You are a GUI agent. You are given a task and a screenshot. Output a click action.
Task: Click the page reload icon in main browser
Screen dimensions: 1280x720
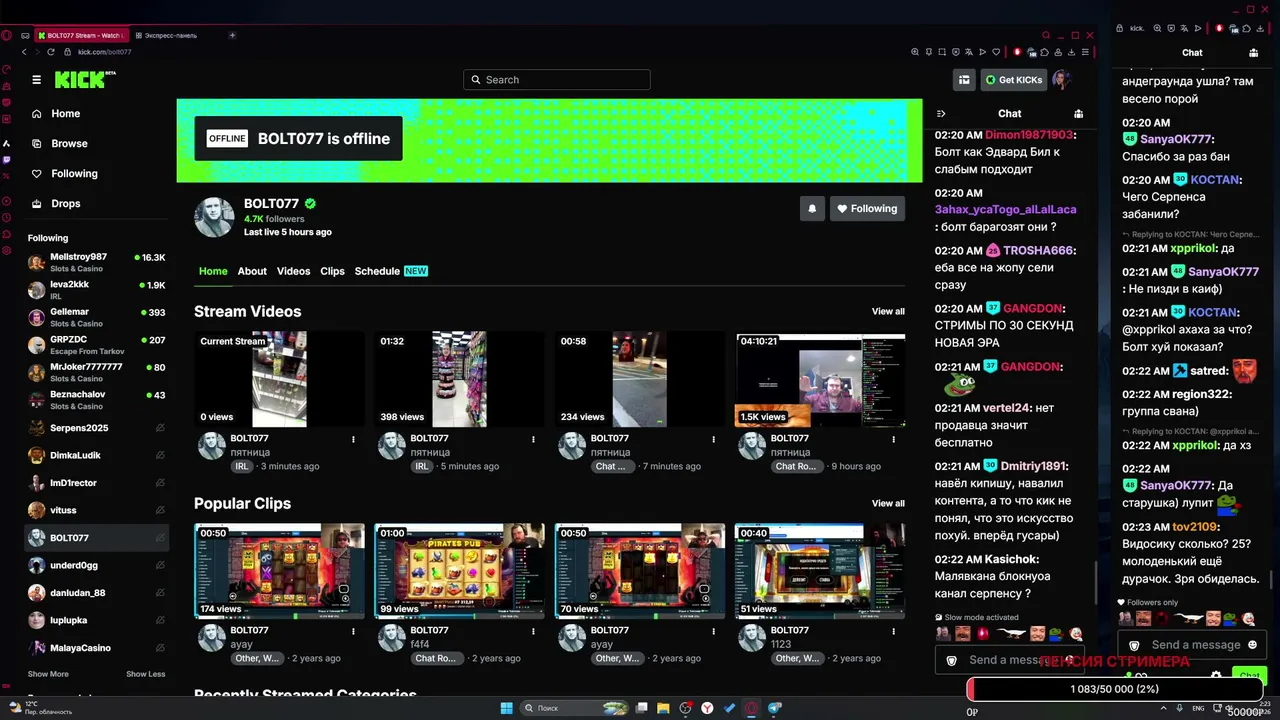point(52,52)
